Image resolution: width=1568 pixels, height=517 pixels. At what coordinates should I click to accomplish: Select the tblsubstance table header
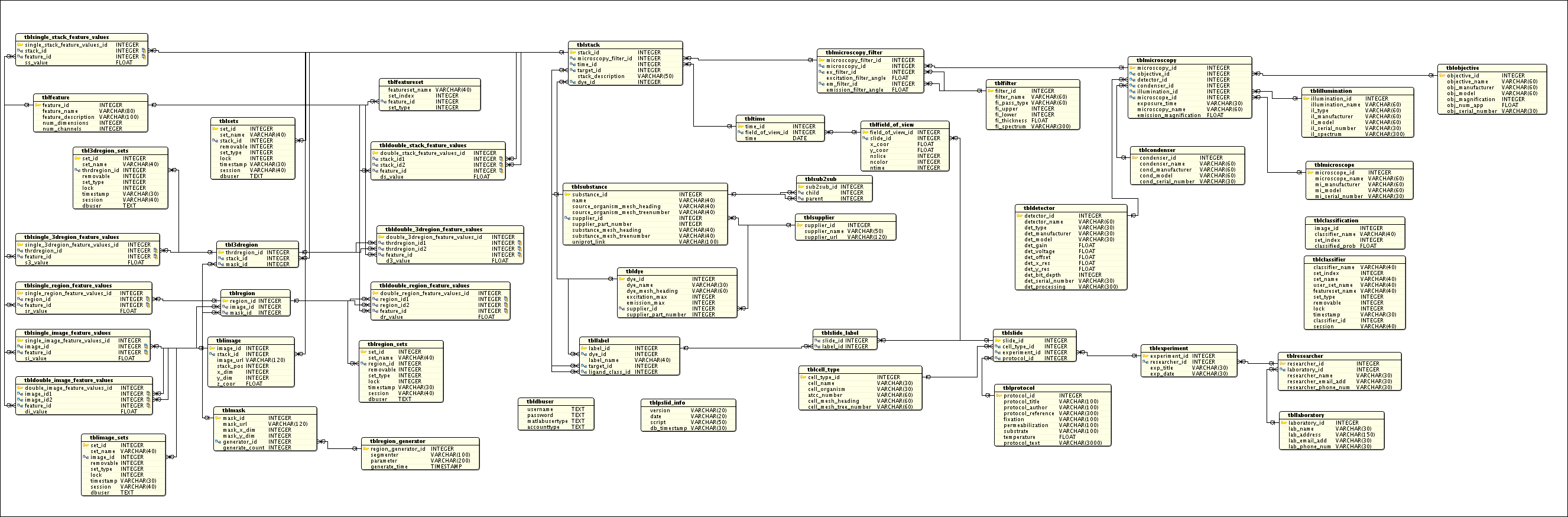click(645, 187)
